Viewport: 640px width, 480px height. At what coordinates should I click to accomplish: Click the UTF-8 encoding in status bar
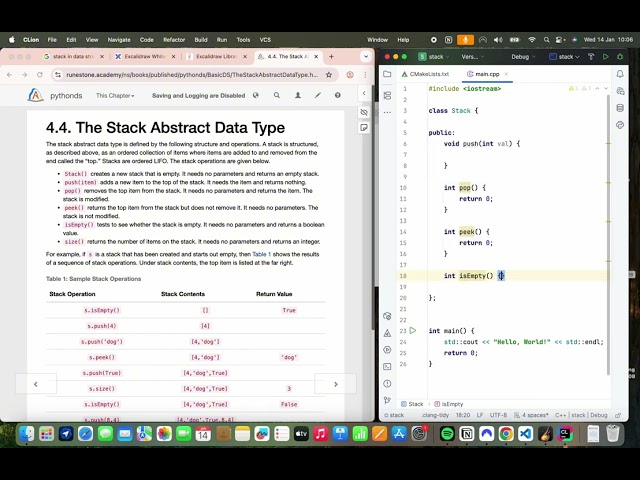coord(498,415)
